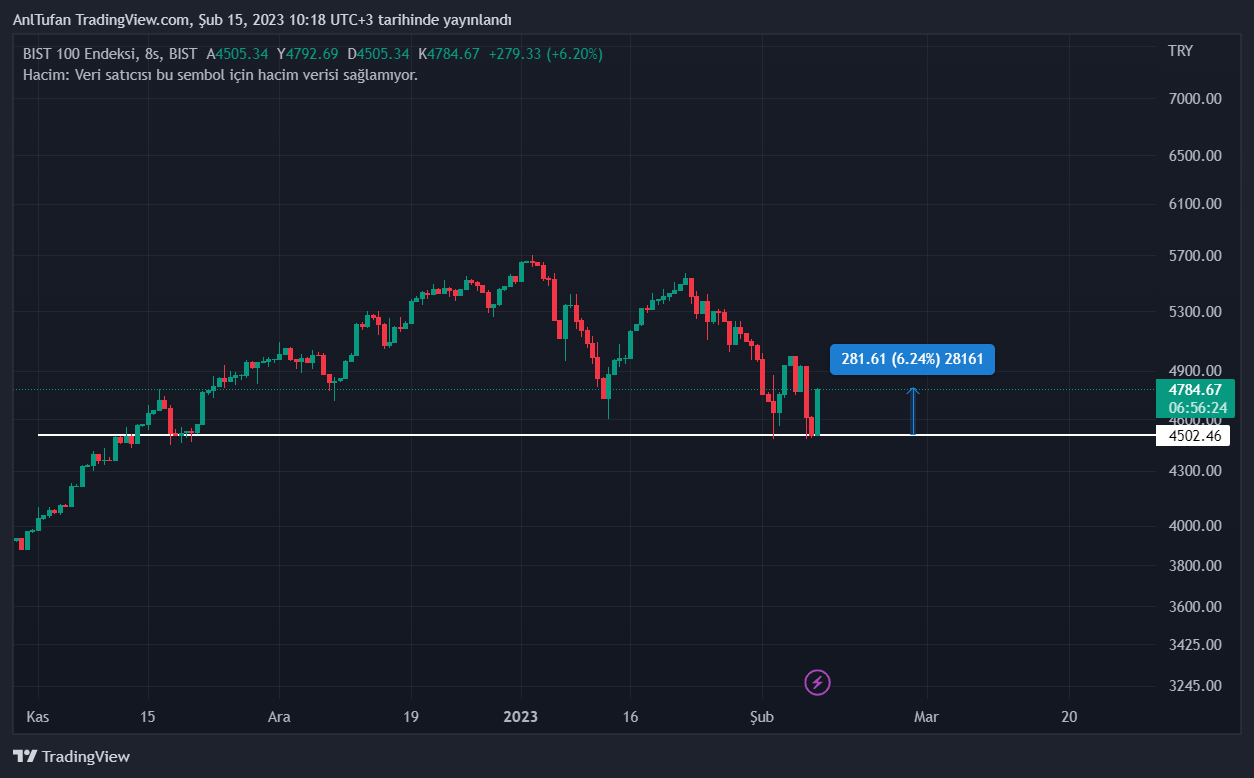Click the TRY currency label
1254x778 pixels.
[x=1180, y=50]
